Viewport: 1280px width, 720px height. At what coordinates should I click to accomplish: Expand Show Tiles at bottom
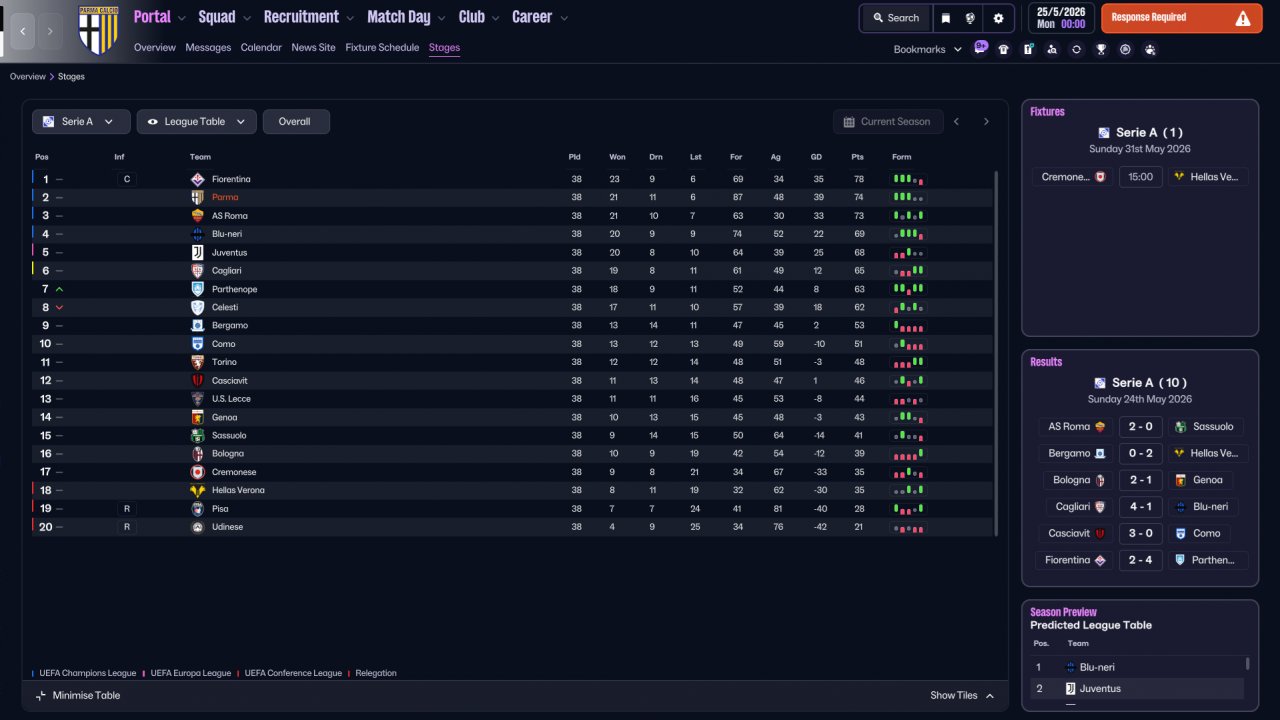tap(962, 696)
